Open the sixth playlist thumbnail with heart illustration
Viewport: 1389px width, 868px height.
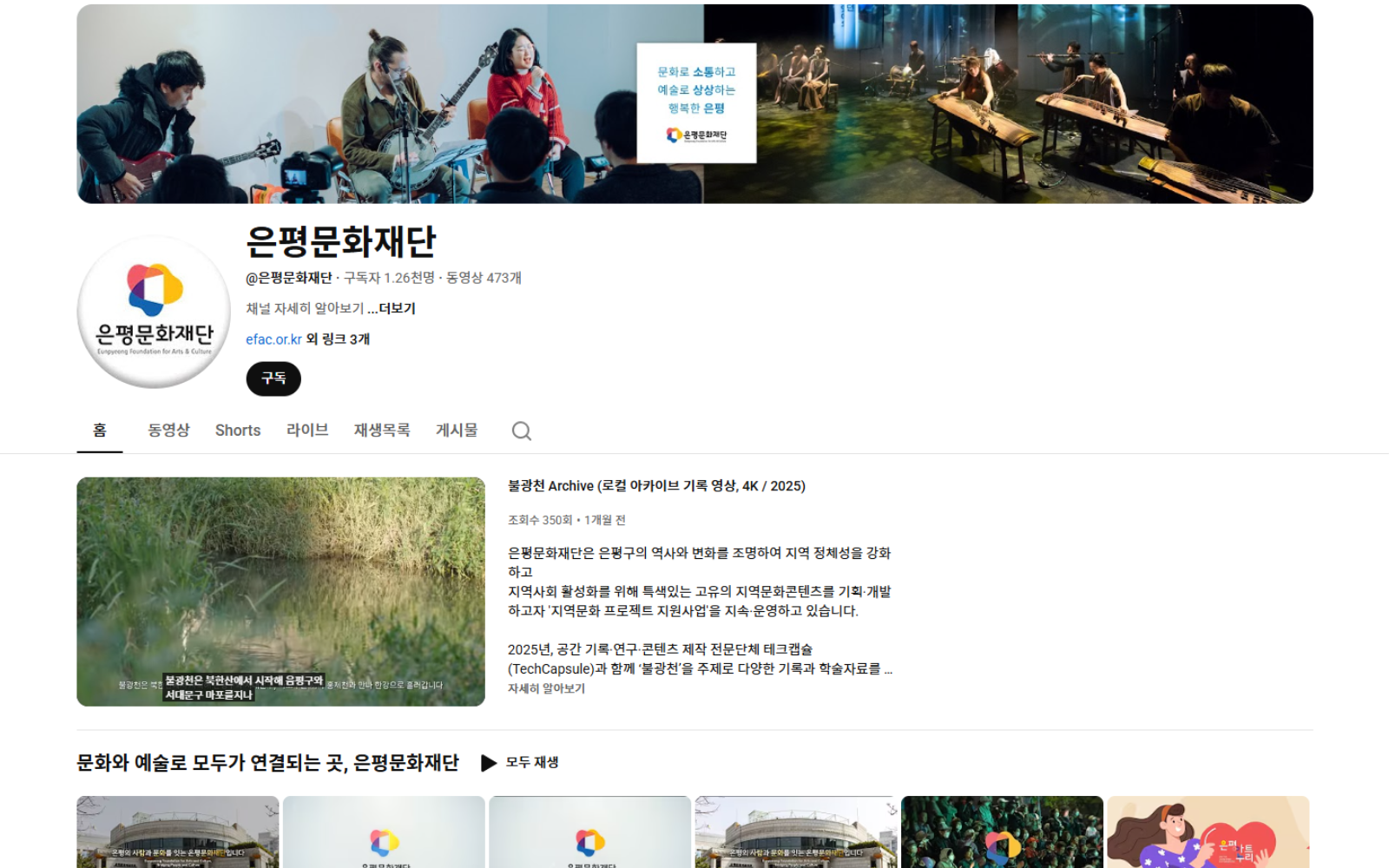(x=1208, y=832)
